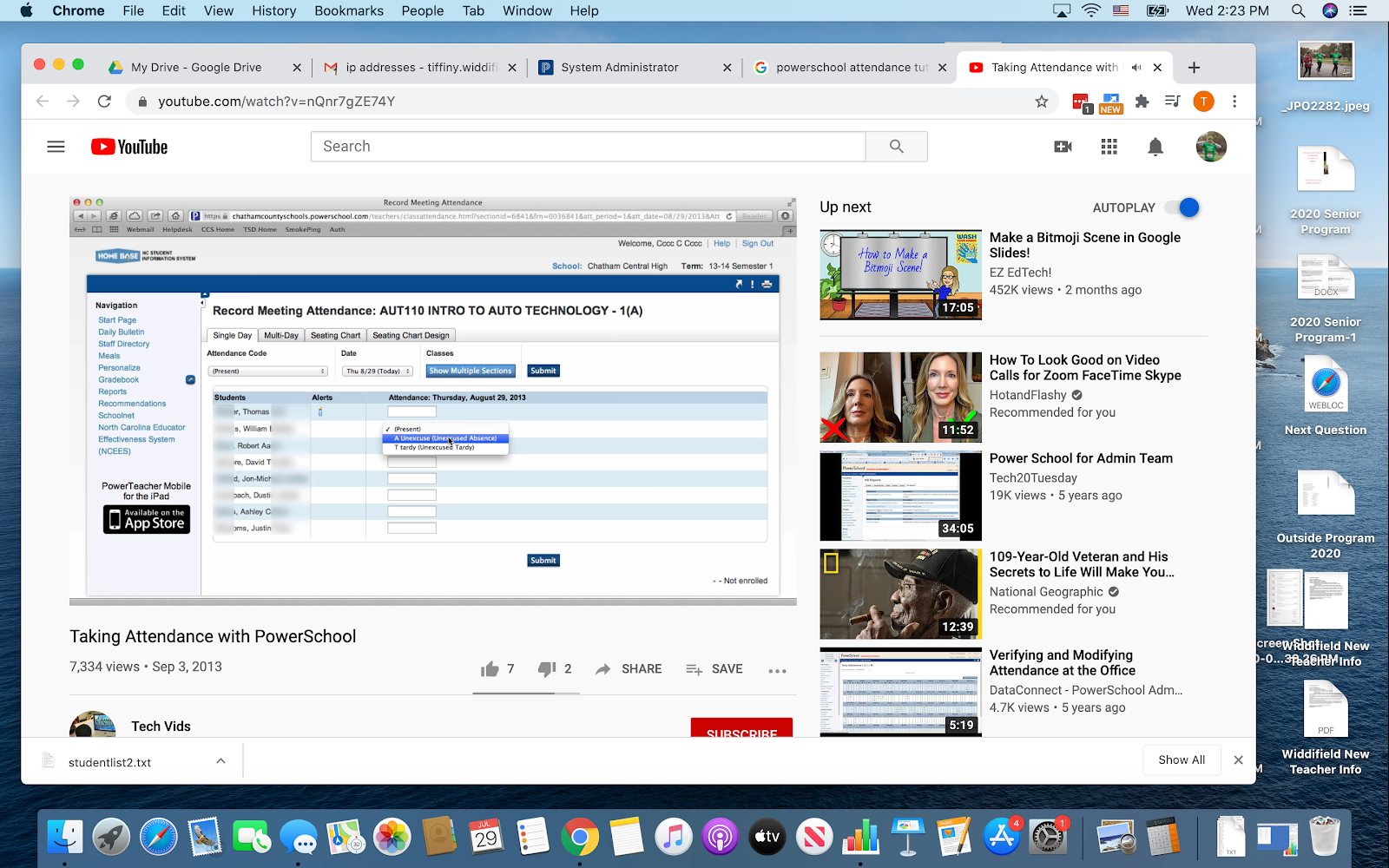Open the YouTube account avatar menu
This screenshot has width=1389, height=868.
point(1211,147)
